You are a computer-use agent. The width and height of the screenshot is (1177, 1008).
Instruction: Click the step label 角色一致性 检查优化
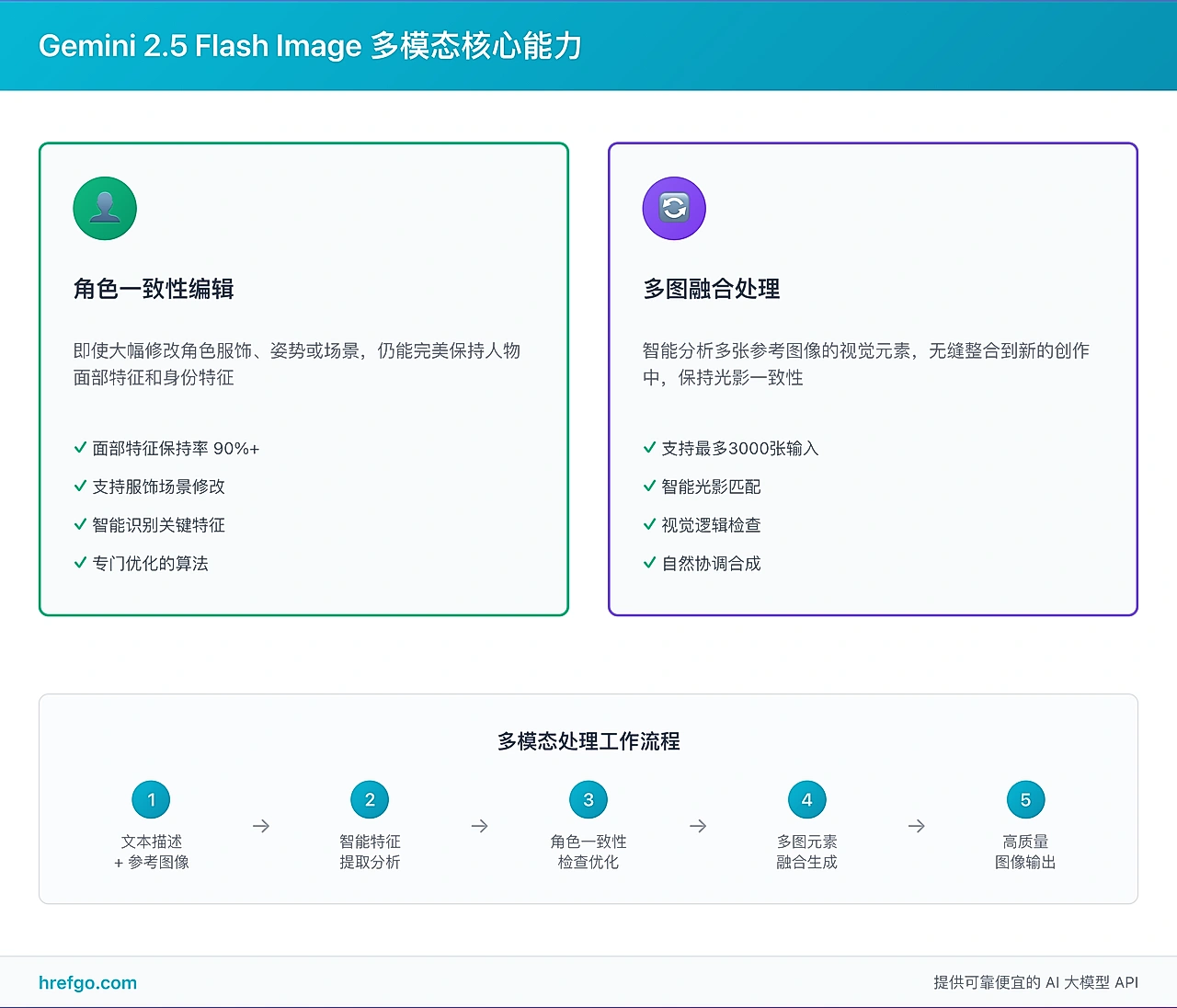point(588,852)
